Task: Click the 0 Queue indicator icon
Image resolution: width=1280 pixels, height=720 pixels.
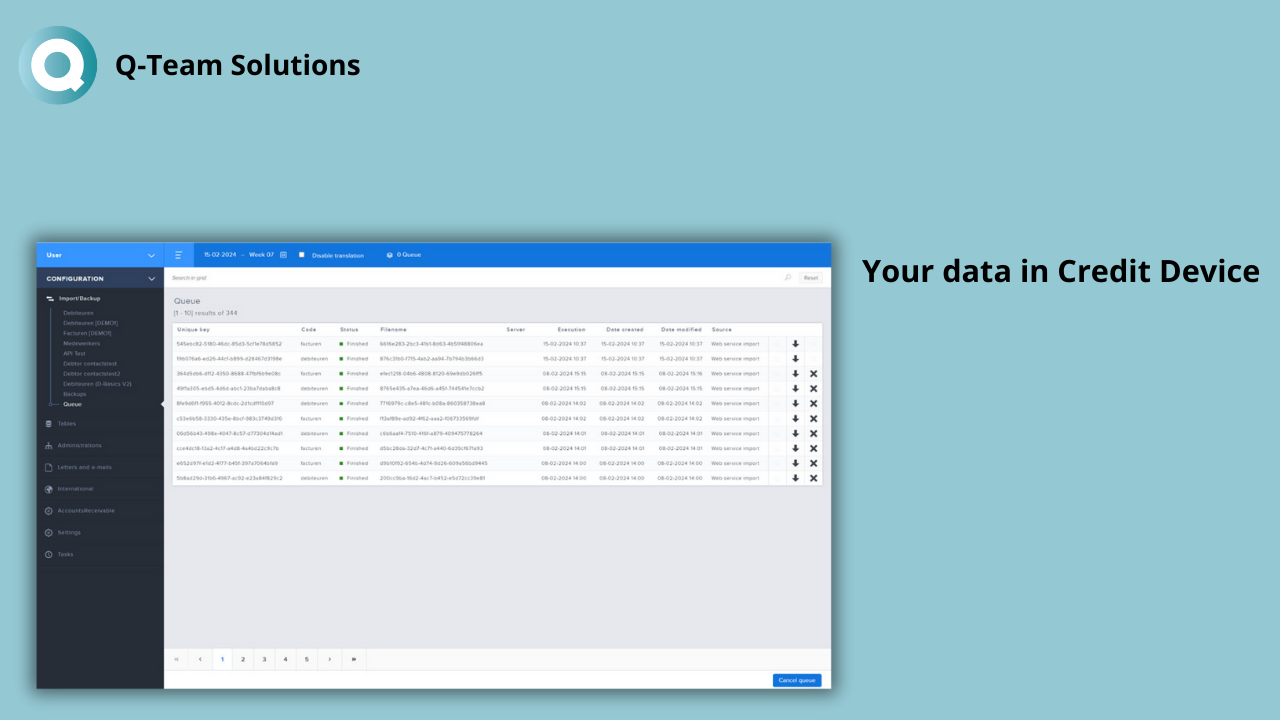Action: coord(390,255)
